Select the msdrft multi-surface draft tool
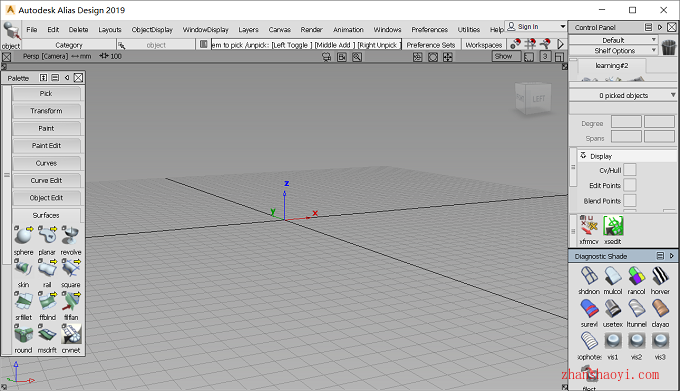This screenshot has width=680, height=391. click(47, 334)
